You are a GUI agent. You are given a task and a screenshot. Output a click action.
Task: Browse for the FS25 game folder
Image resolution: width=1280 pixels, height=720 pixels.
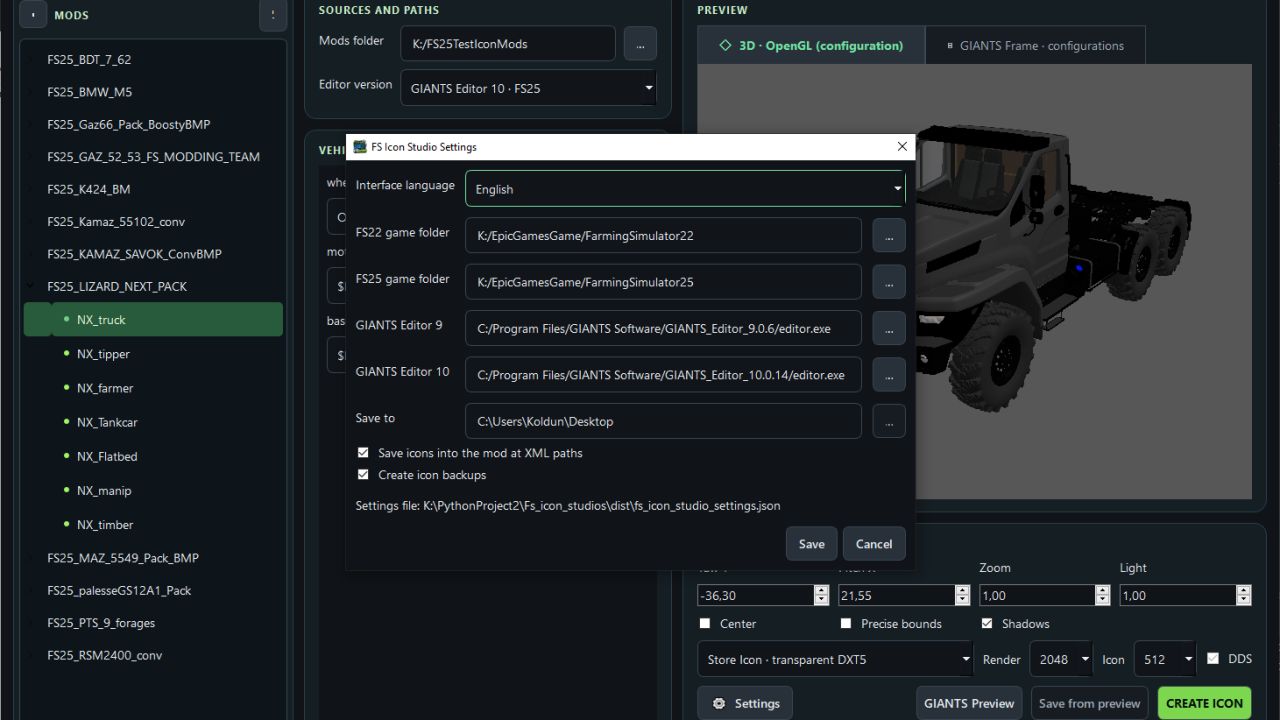pyautogui.click(x=889, y=282)
